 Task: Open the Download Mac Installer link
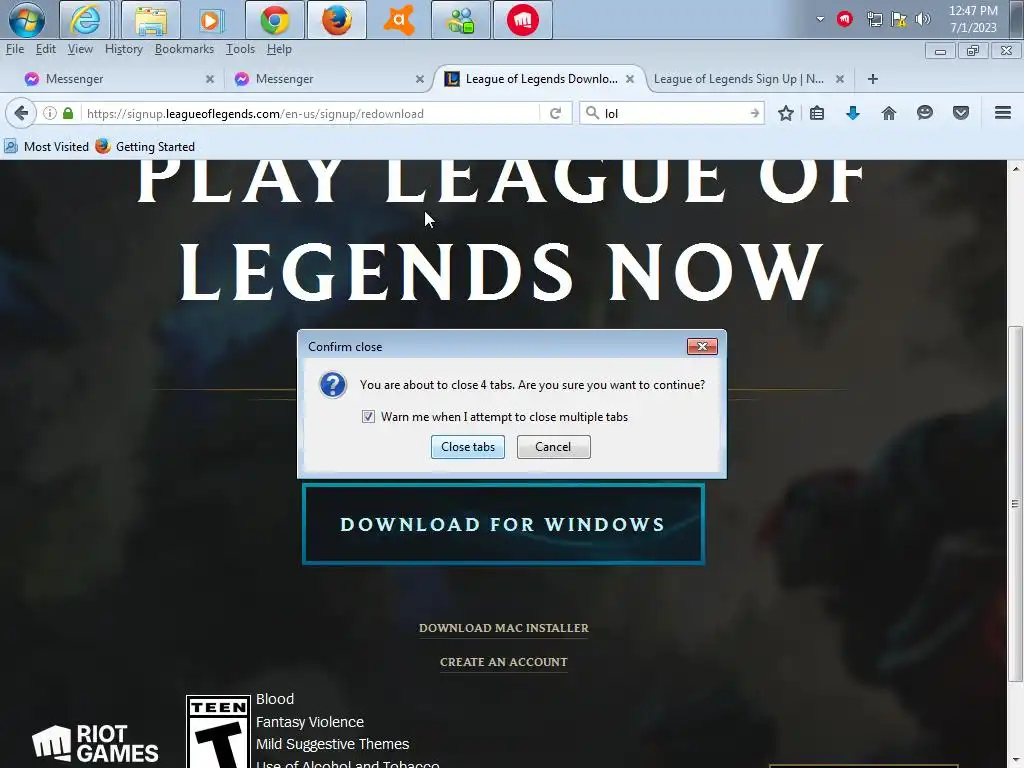click(x=504, y=628)
